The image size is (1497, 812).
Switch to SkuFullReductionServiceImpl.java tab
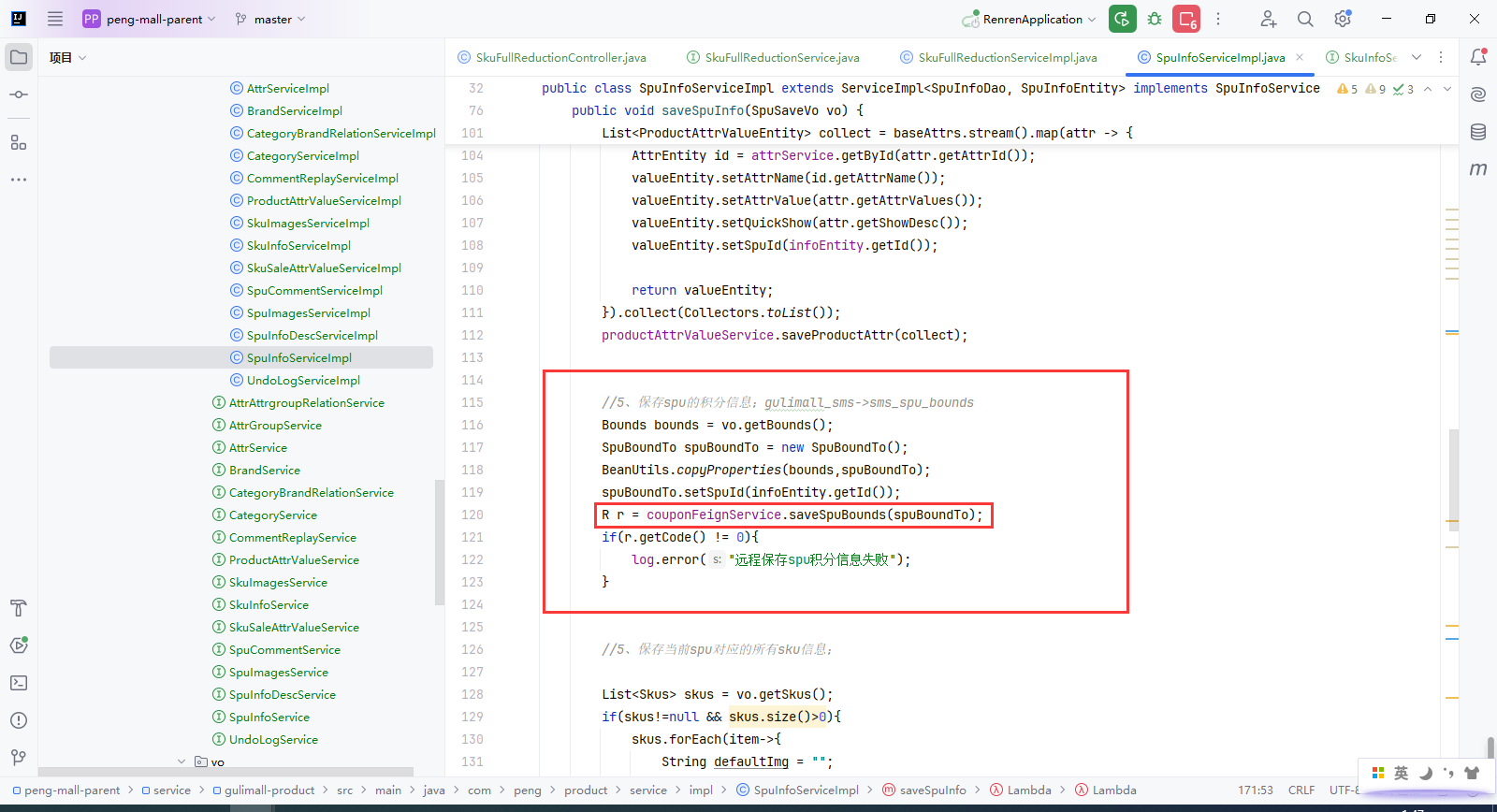[998, 57]
